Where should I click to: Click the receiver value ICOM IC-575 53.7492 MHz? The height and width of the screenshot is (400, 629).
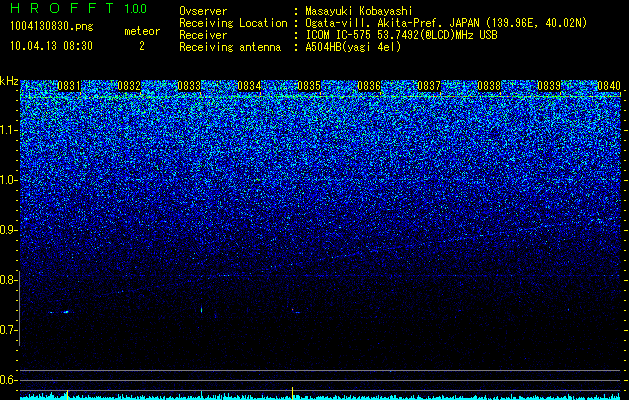[401, 35]
